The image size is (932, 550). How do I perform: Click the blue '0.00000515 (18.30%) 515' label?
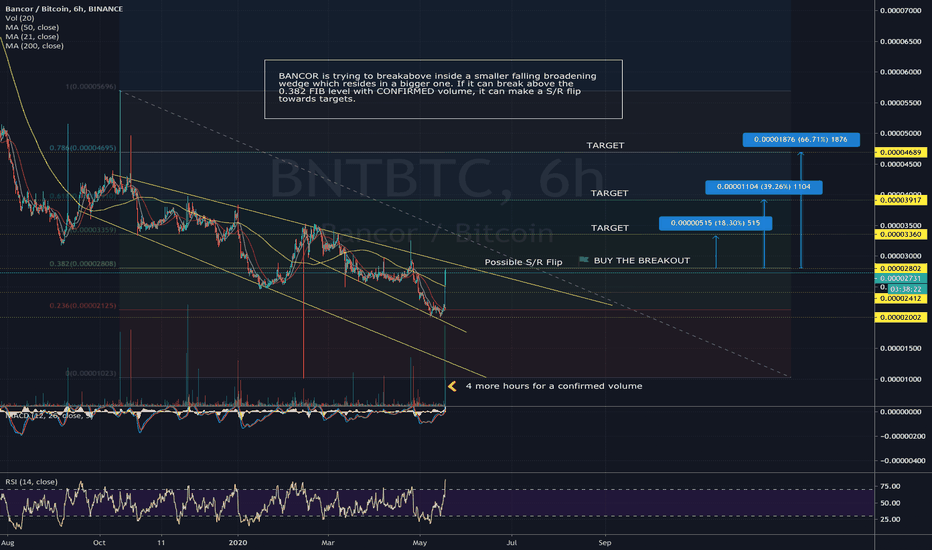point(716,223)
